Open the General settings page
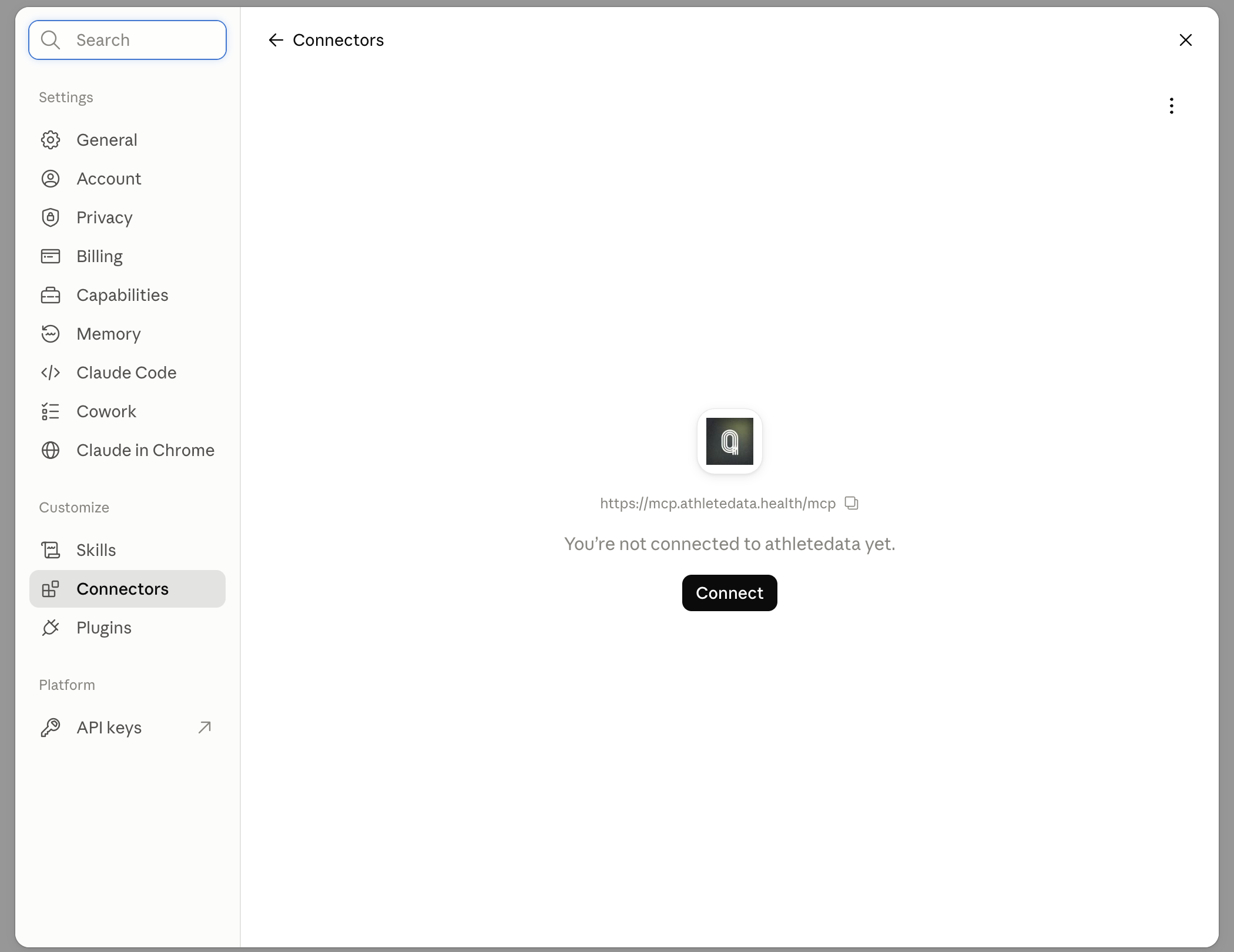 128,140
